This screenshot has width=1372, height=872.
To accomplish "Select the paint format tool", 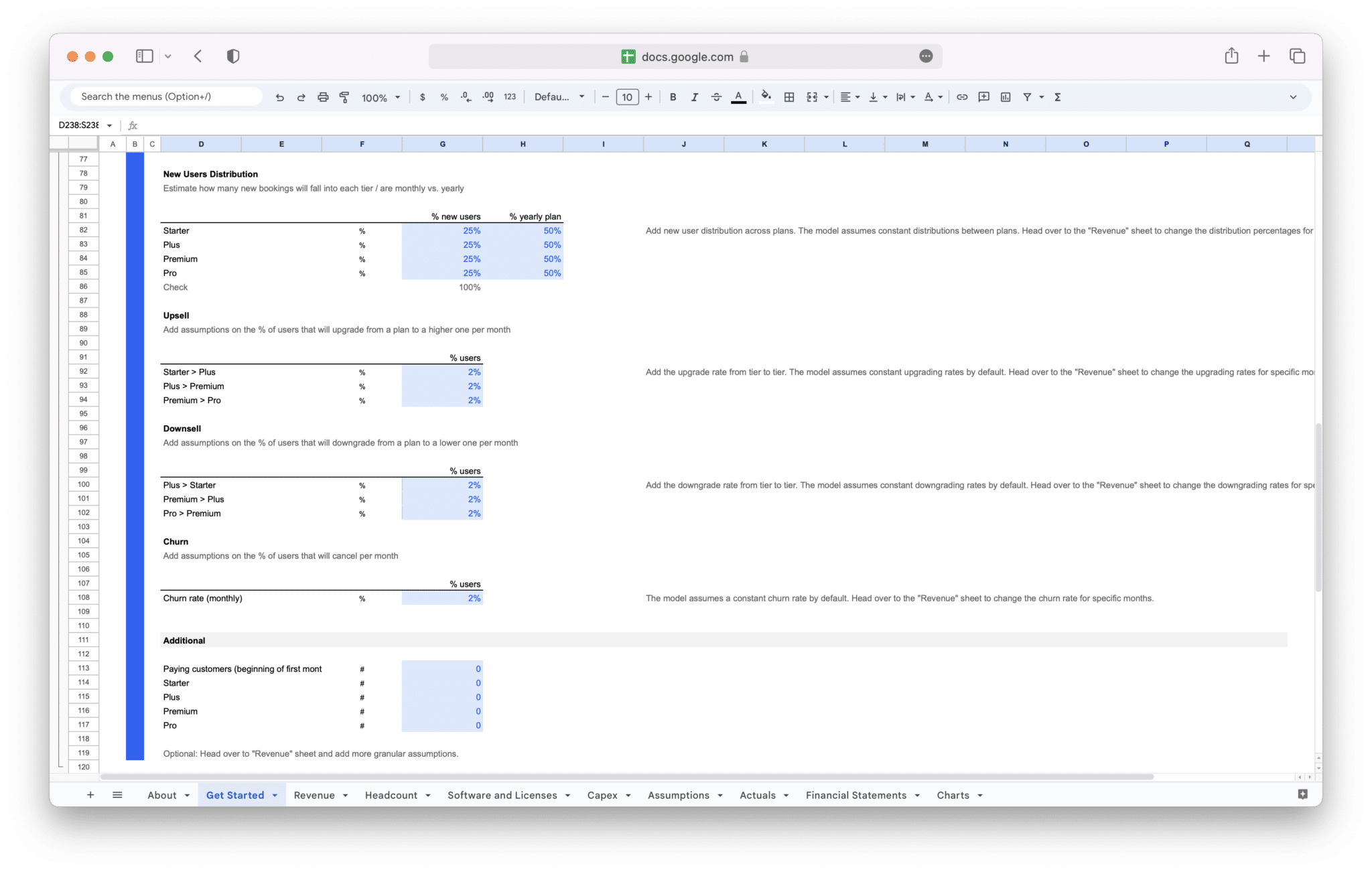I will click(344, 96).
